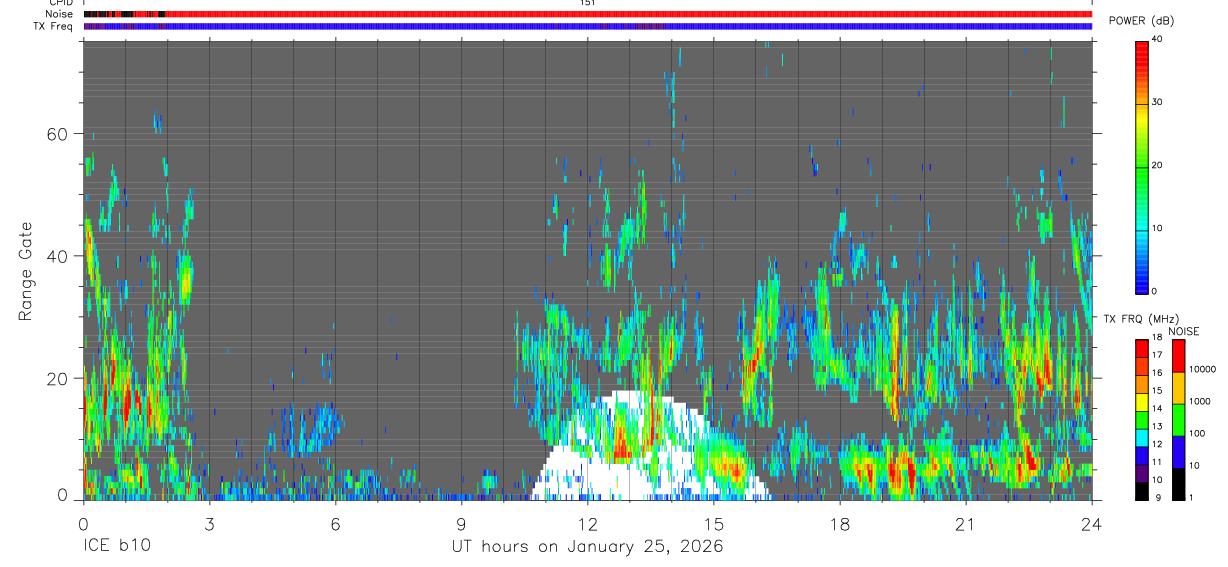Screen dimensions: 1228x567
Task: Click the 30 label on POWER color bar
Action: [1158, 102]
